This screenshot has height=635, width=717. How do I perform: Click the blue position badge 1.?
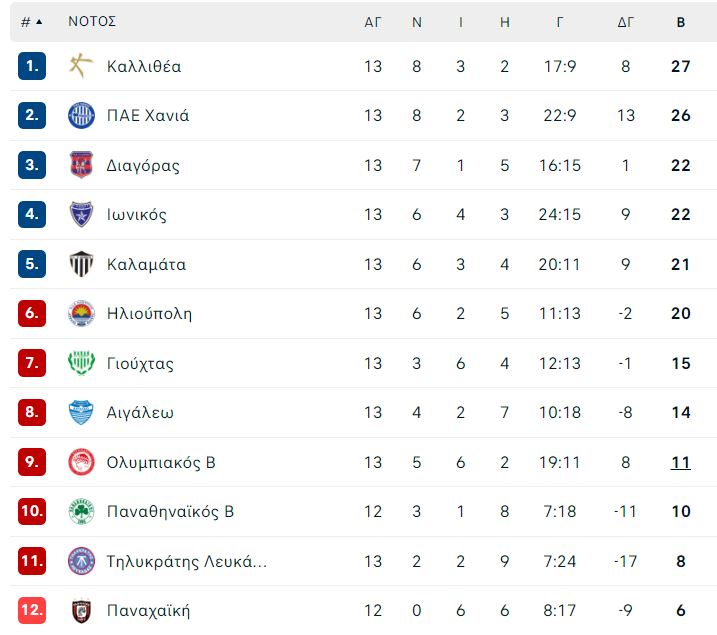32,66
